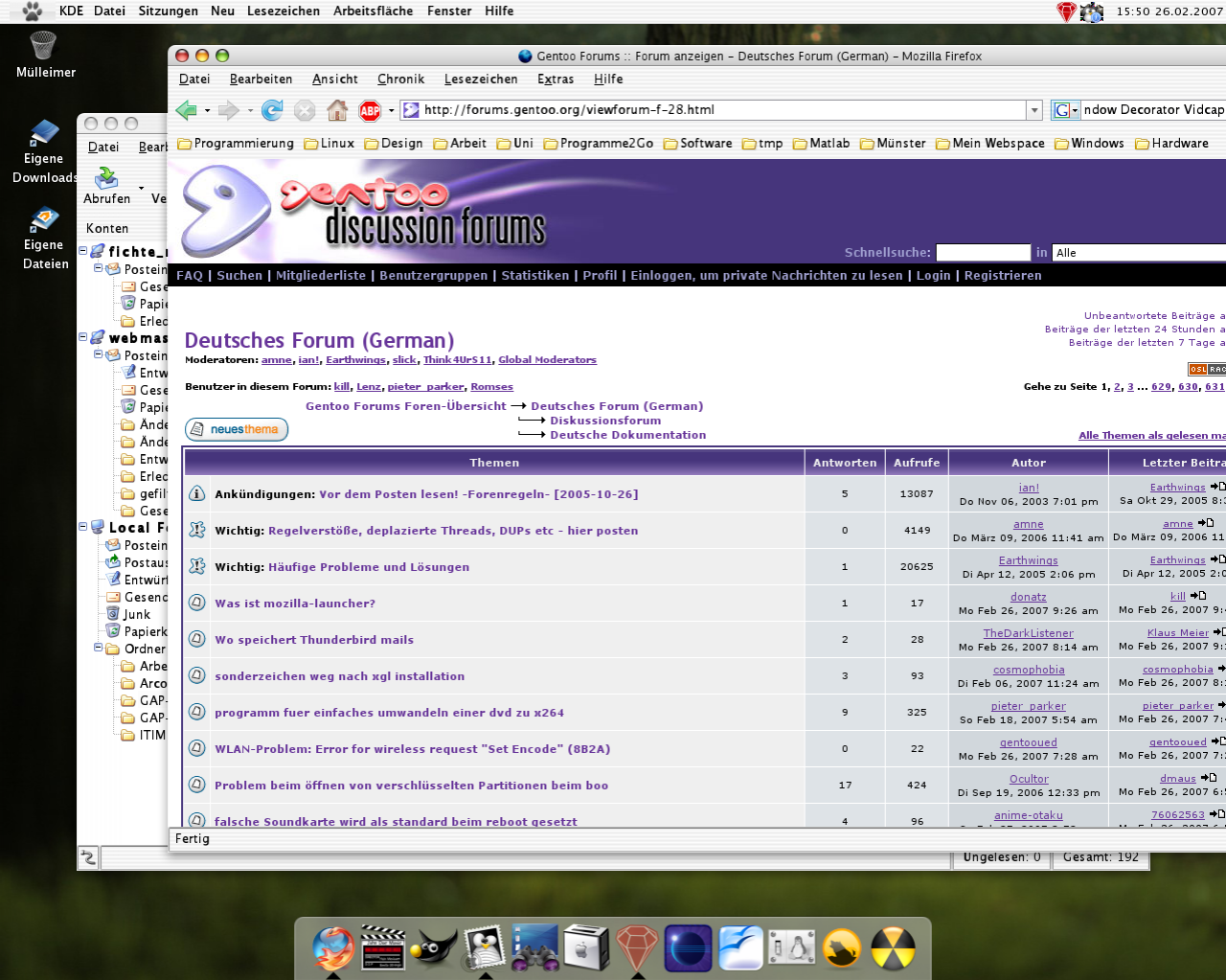Click Firefox's green Back arrow
Image resolution: width=1226 pixels, height=980 pixels.
coord(186,111)
